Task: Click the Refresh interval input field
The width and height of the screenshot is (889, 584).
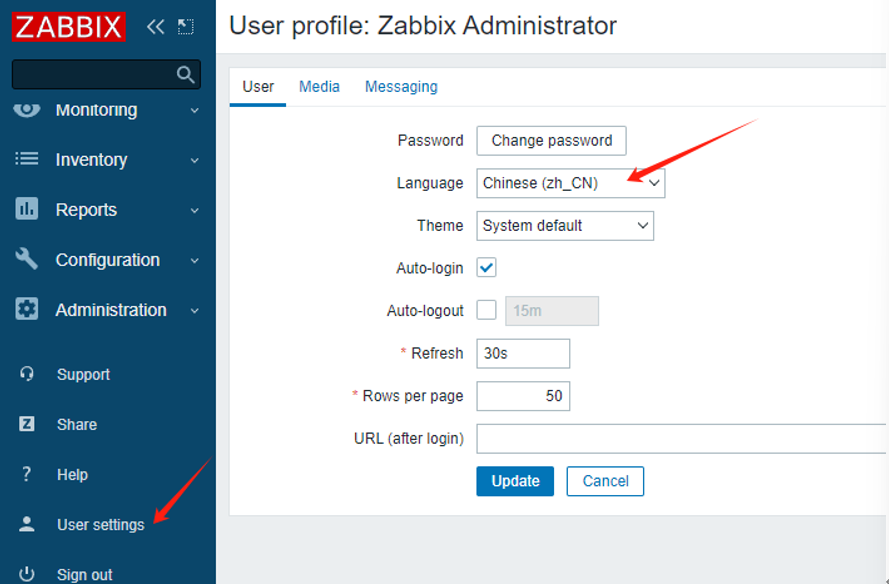Action: (523, 353)
